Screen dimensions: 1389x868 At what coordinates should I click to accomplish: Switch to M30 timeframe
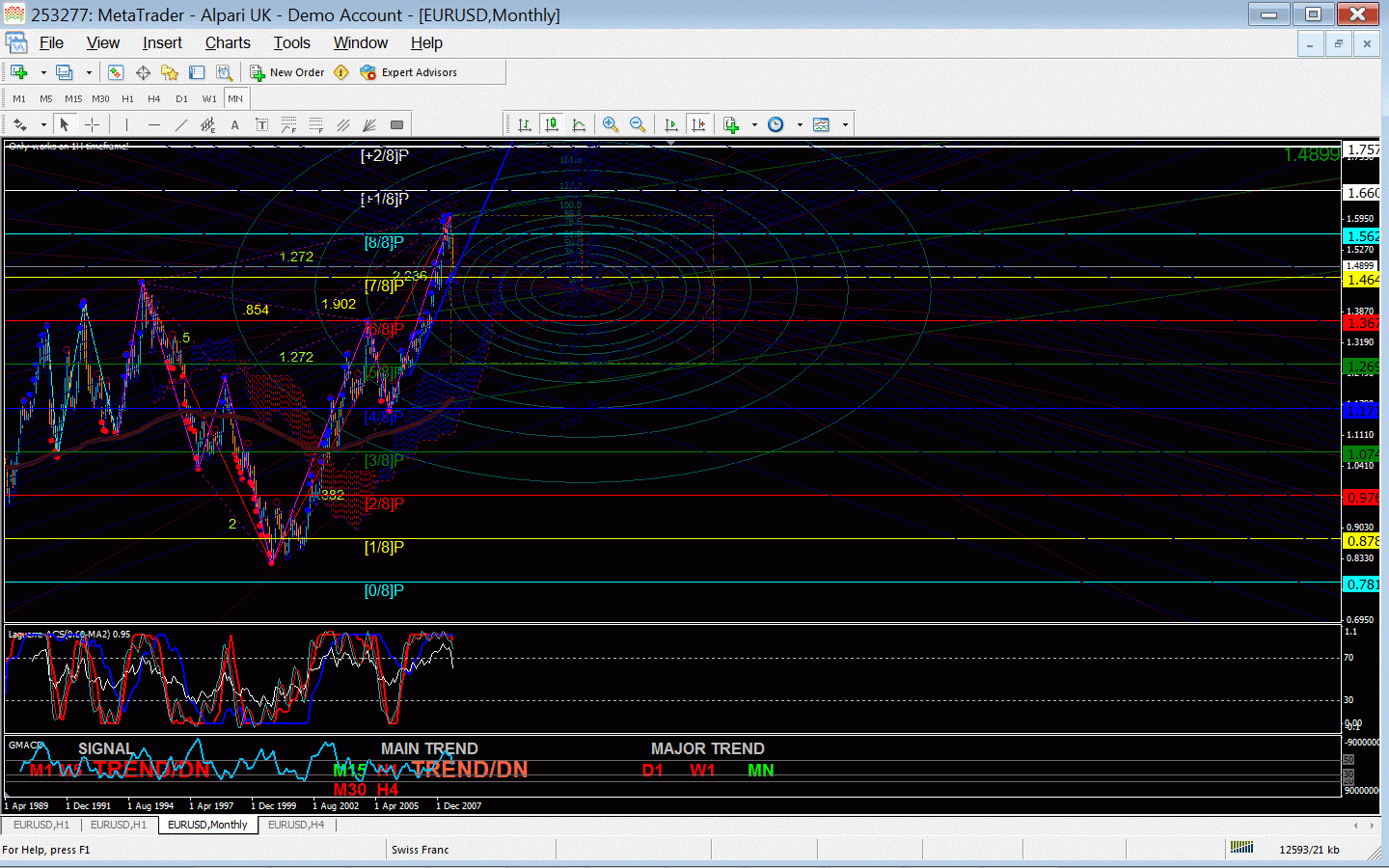pyautogui.click(x=100, y=98)
